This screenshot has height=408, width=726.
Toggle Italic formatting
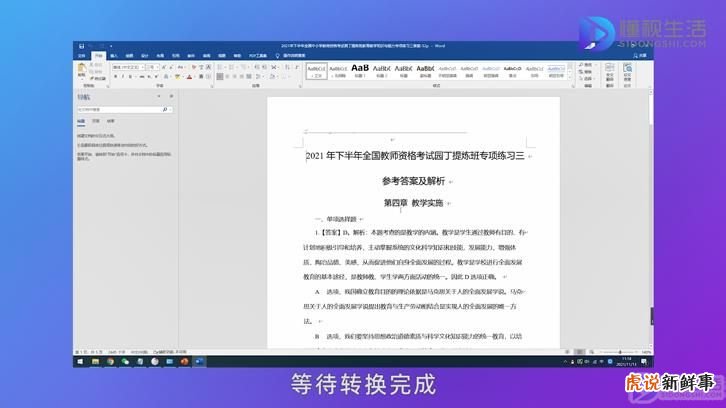click(123, 76)
